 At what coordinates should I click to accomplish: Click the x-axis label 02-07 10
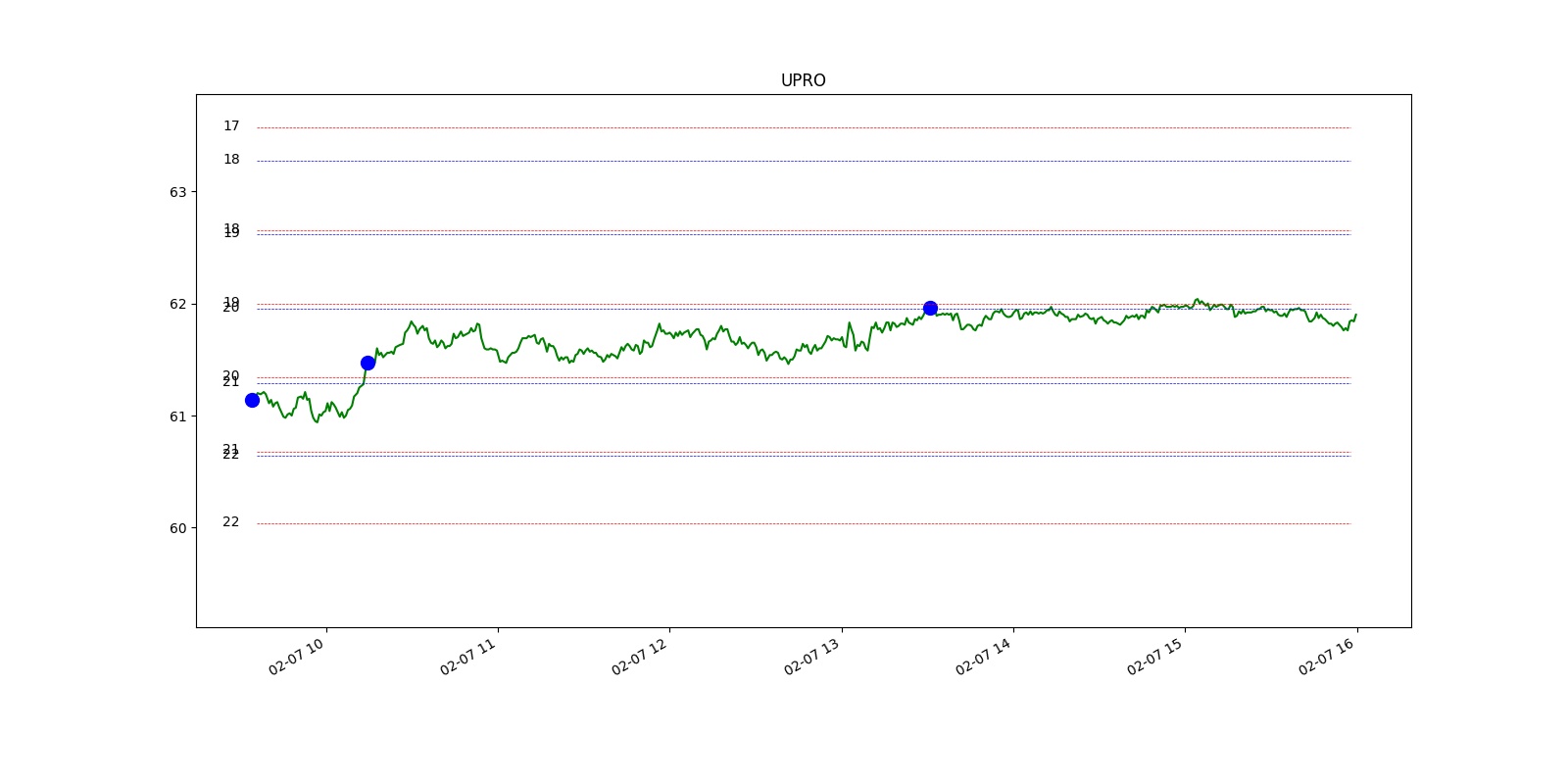(x=296, y=656)
